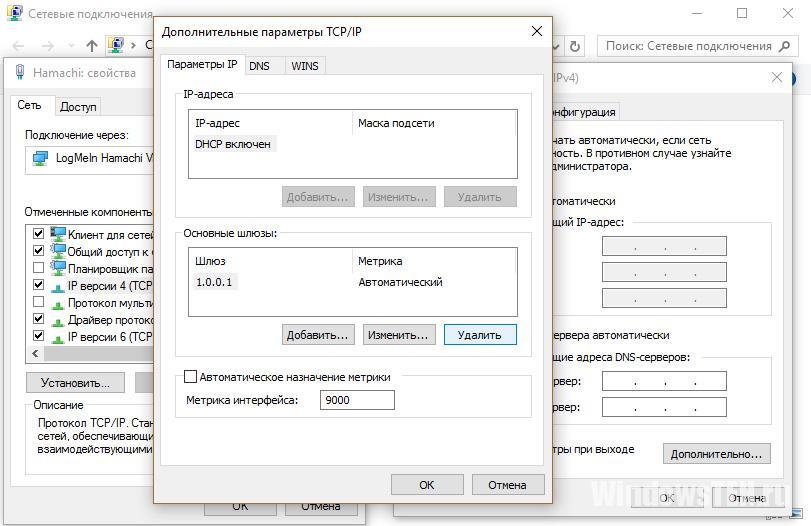The width and height of the screenshot is (811, 526).
Task: Select the Сеть tab in Hamachi properties
Action: (29, 105)
